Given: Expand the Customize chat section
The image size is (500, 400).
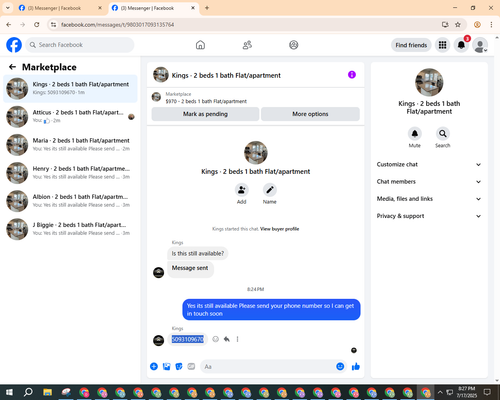Looking at the screenshot, I should [x=429, y=164].
